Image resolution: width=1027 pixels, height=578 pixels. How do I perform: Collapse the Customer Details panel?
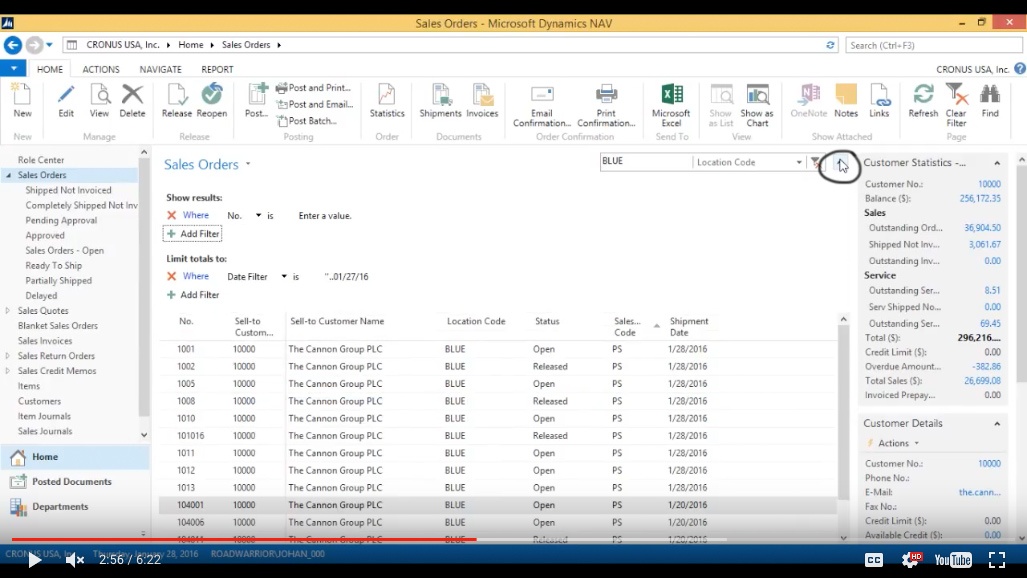point(997,423)
